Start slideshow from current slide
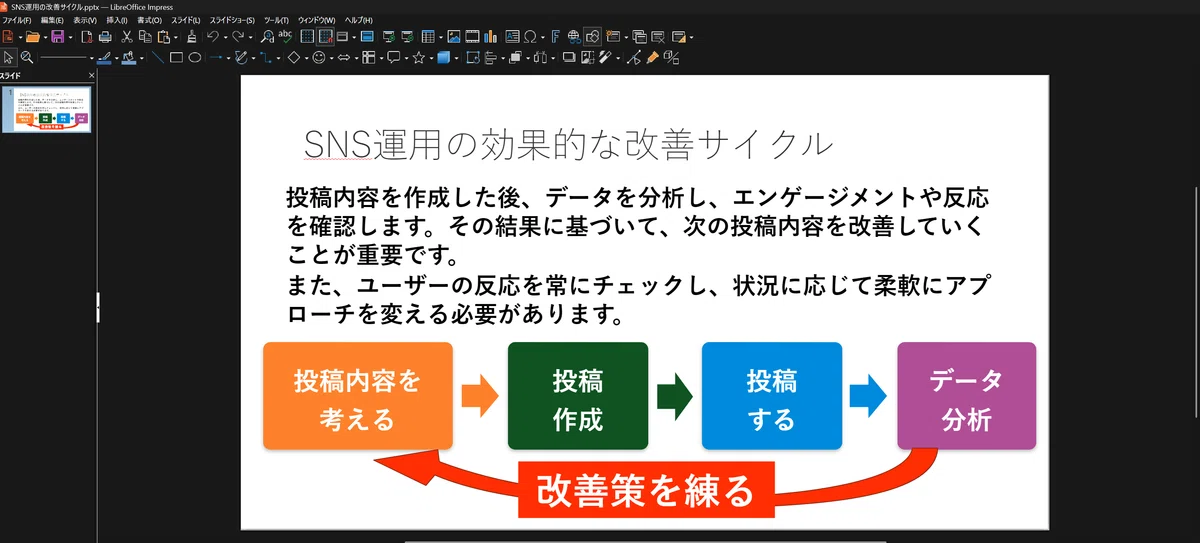1200x543 pixels. [407, 37]
